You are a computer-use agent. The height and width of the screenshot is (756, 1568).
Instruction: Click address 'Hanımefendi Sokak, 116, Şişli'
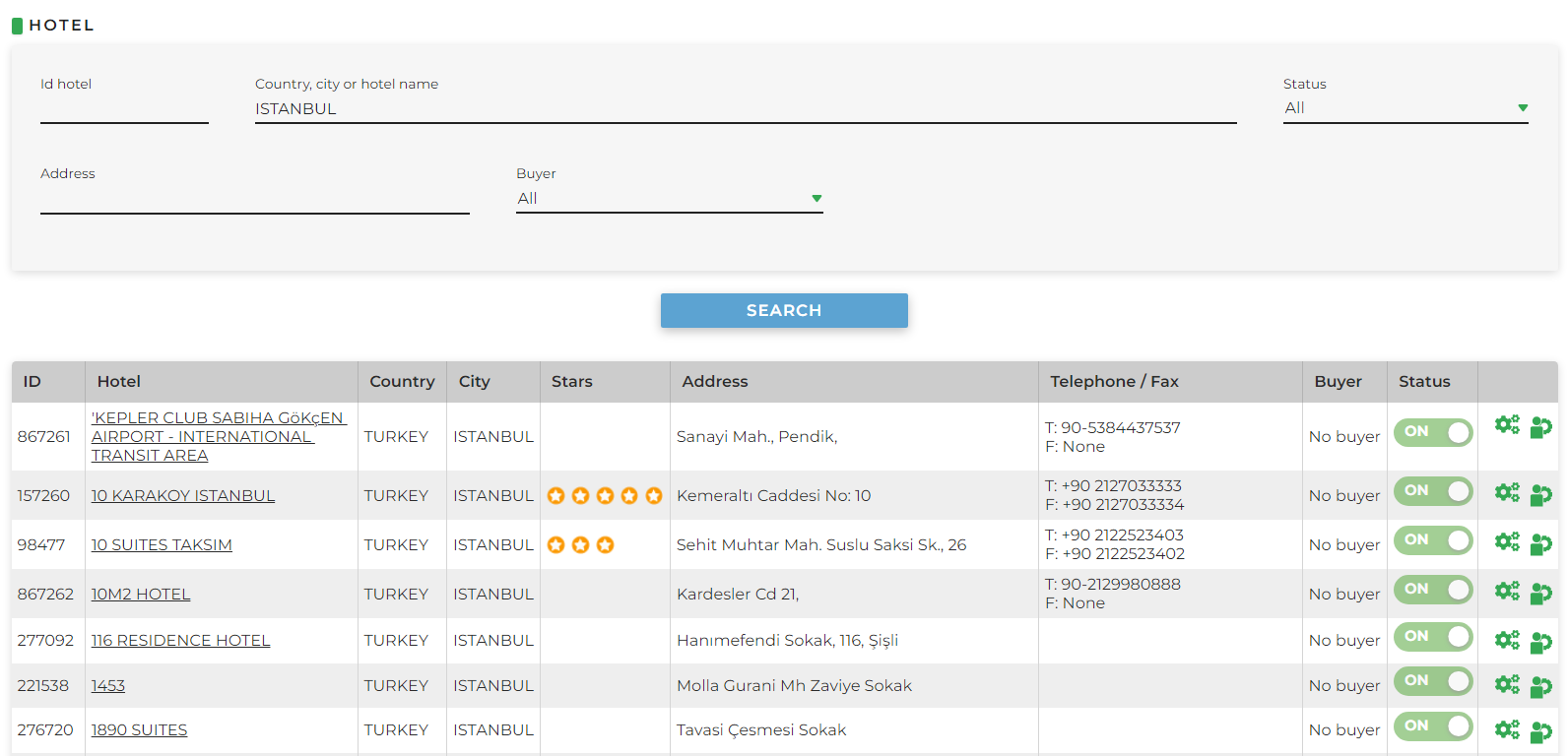[787, 640]
